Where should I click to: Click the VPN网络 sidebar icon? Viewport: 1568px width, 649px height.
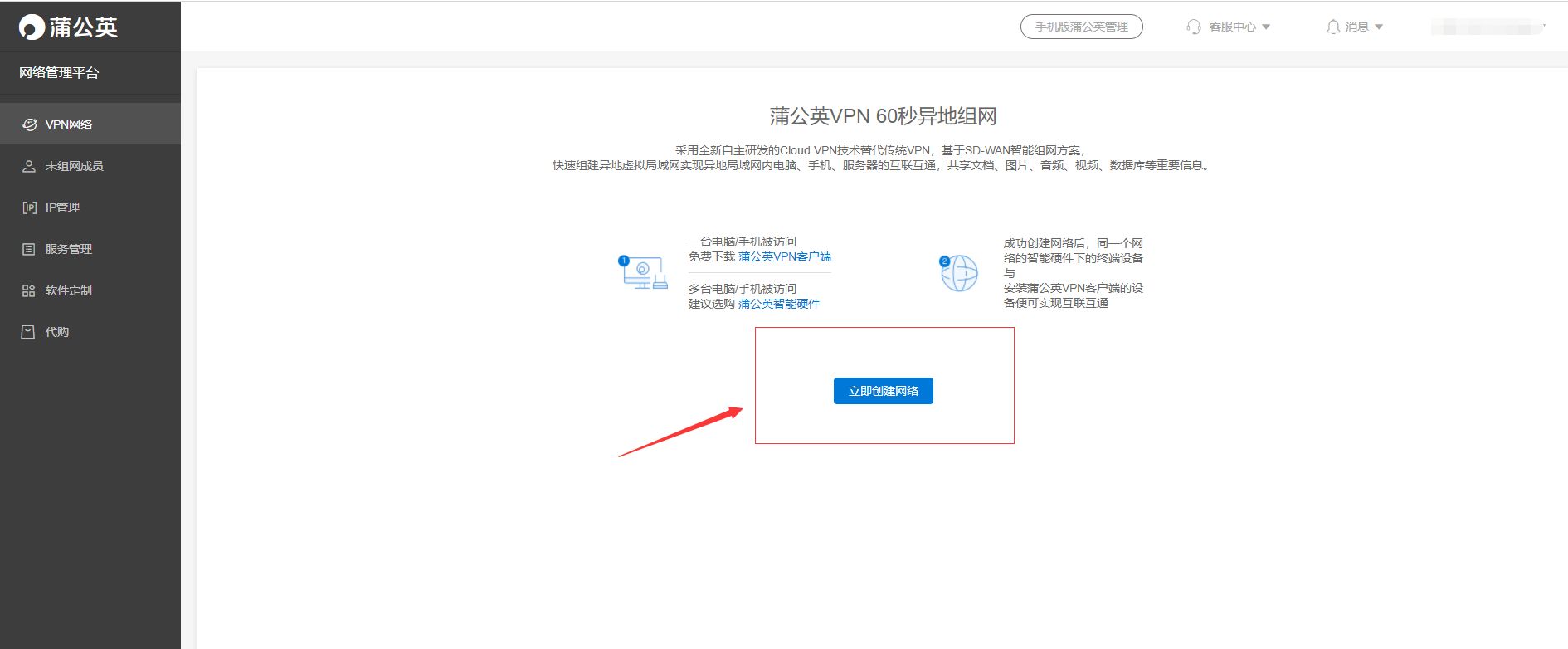(x=30, y=124)
